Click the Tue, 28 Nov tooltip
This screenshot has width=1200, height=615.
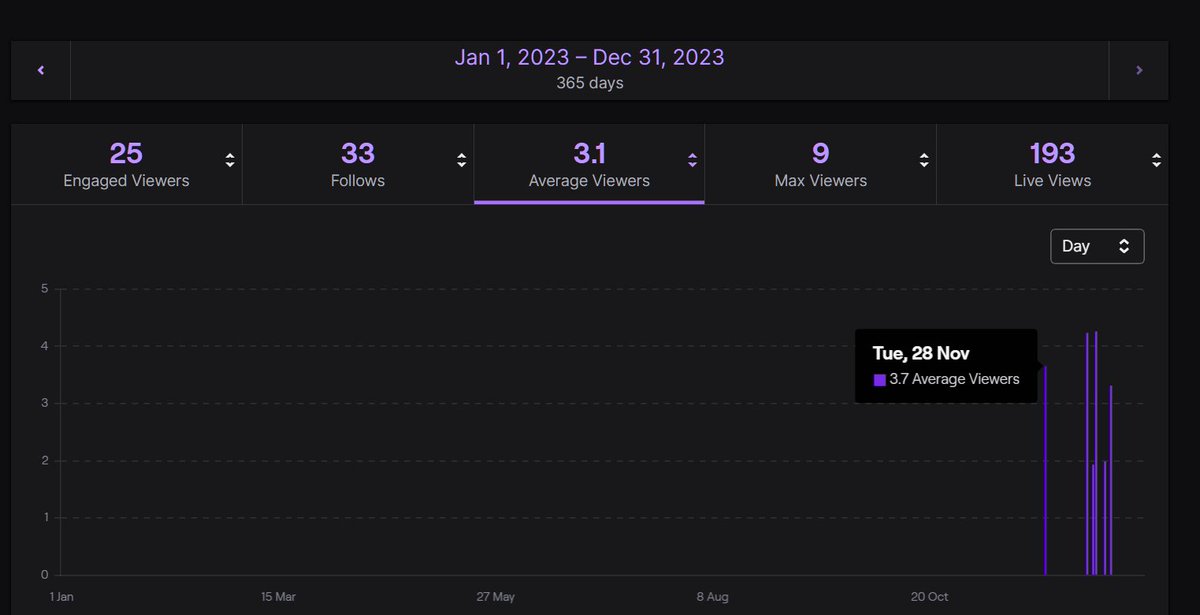[946, 365]
